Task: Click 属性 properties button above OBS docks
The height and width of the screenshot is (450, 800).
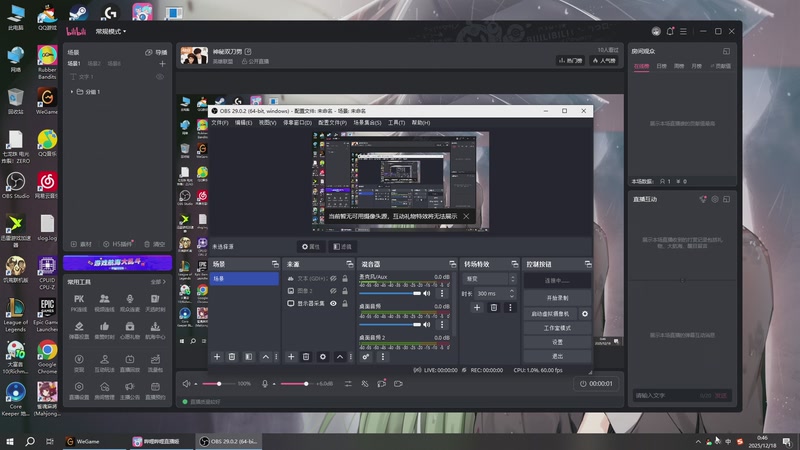Action: coord(311,247)
